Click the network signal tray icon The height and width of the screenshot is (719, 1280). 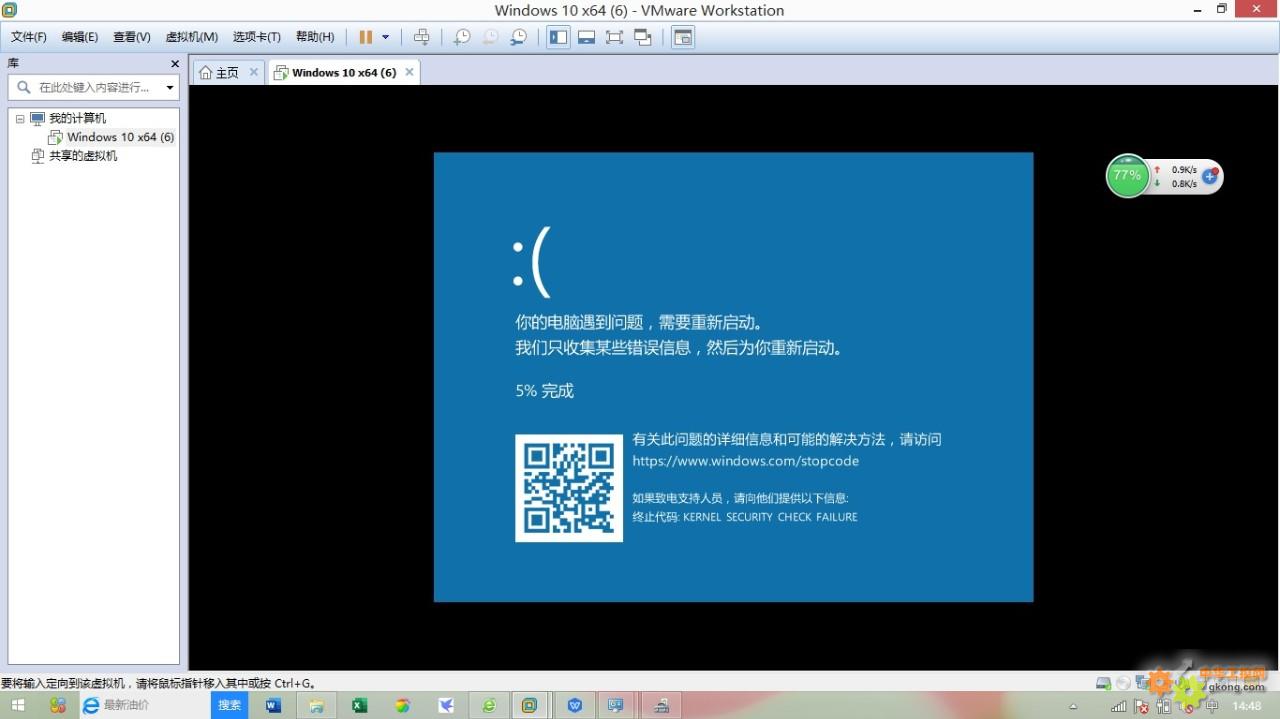point(1118,707)
